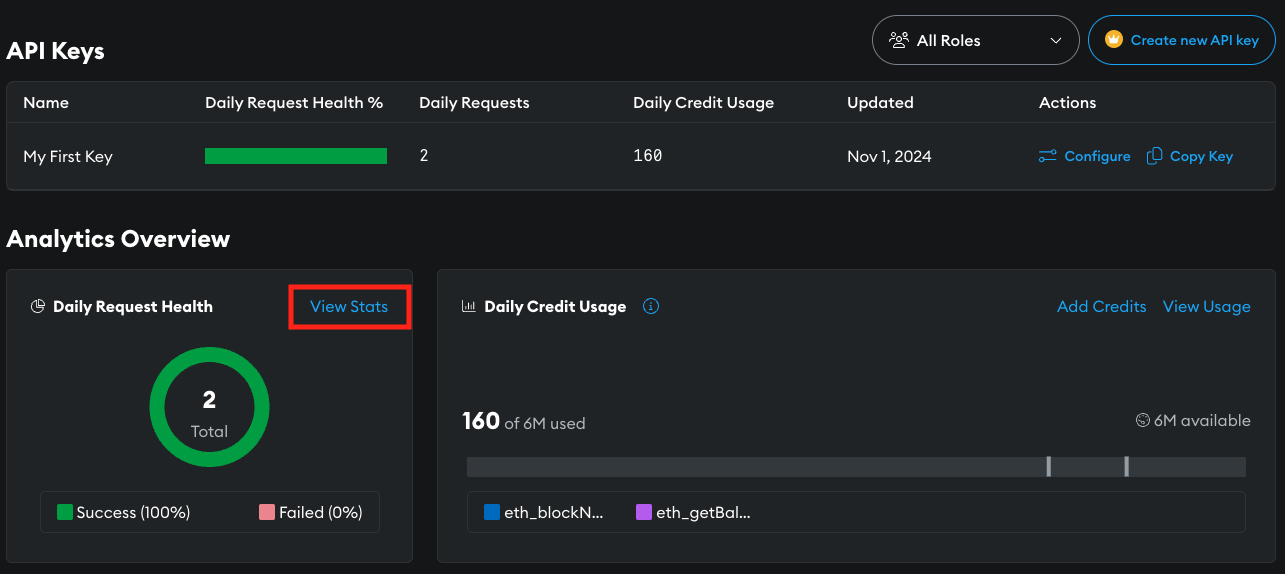The image size is (1285, 574).
Task: Click the Configure sliders icon for My First Key
Action: click(x=1047, y=156)
